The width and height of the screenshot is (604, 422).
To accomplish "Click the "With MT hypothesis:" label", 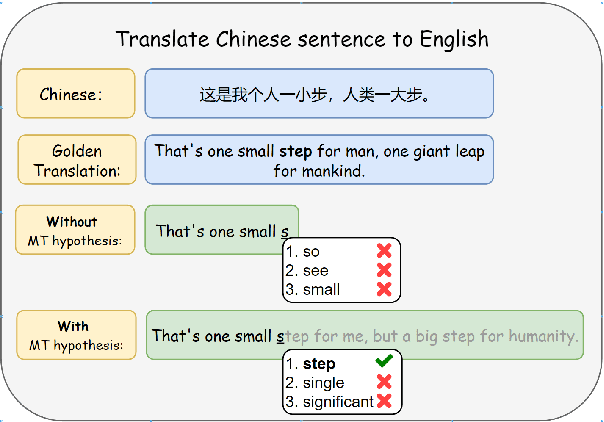I will pyautogui.click(x=76, y=335).
